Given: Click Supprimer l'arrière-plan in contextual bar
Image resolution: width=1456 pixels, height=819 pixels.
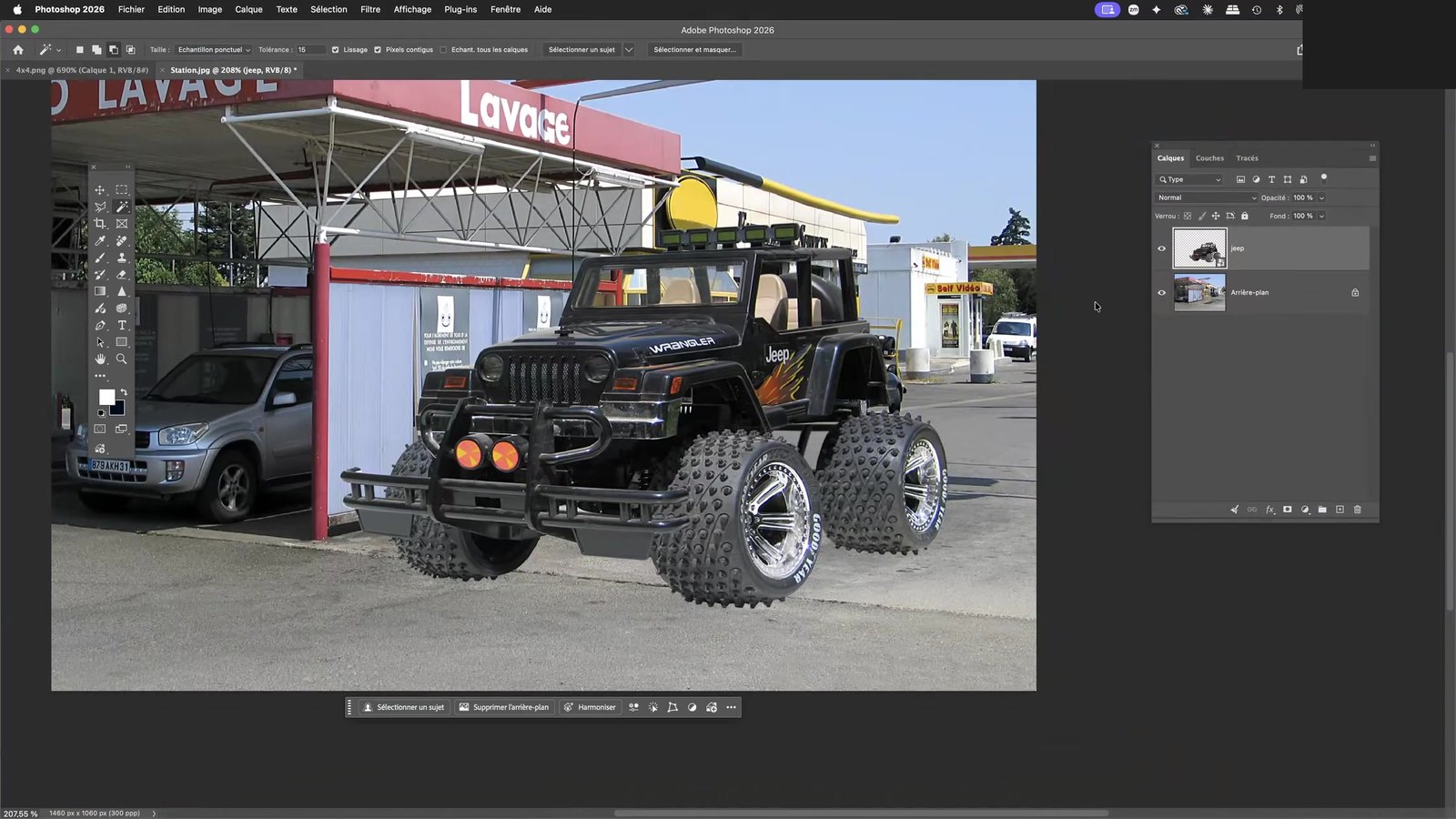Looking at the screenshot, I should (503, 707).
